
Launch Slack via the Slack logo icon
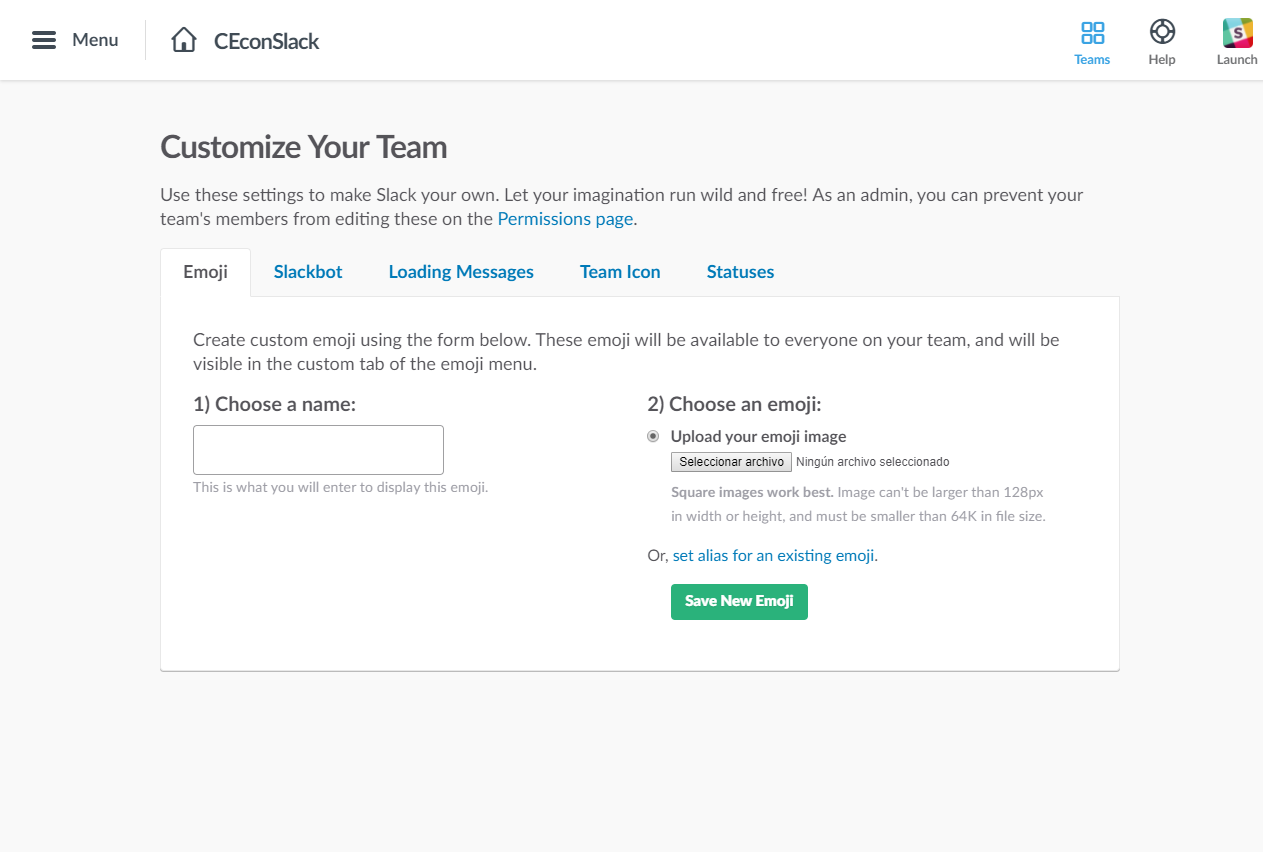[x=1238, y=33]
